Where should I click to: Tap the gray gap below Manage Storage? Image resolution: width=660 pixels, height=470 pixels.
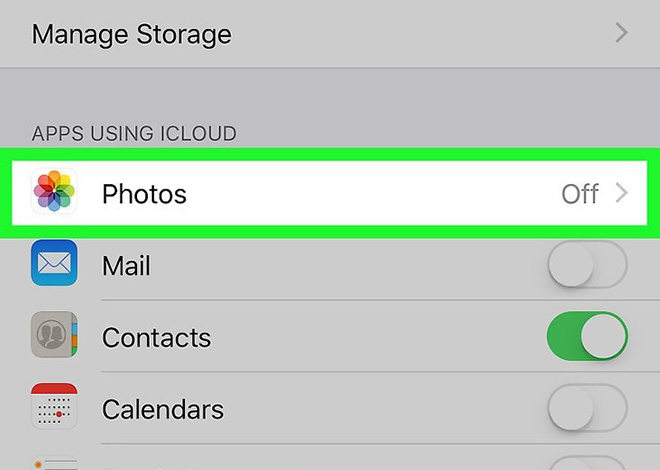[330, 95]
